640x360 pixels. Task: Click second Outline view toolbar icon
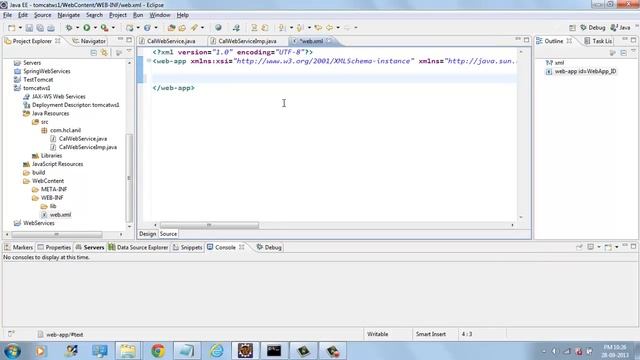point(623,53)
